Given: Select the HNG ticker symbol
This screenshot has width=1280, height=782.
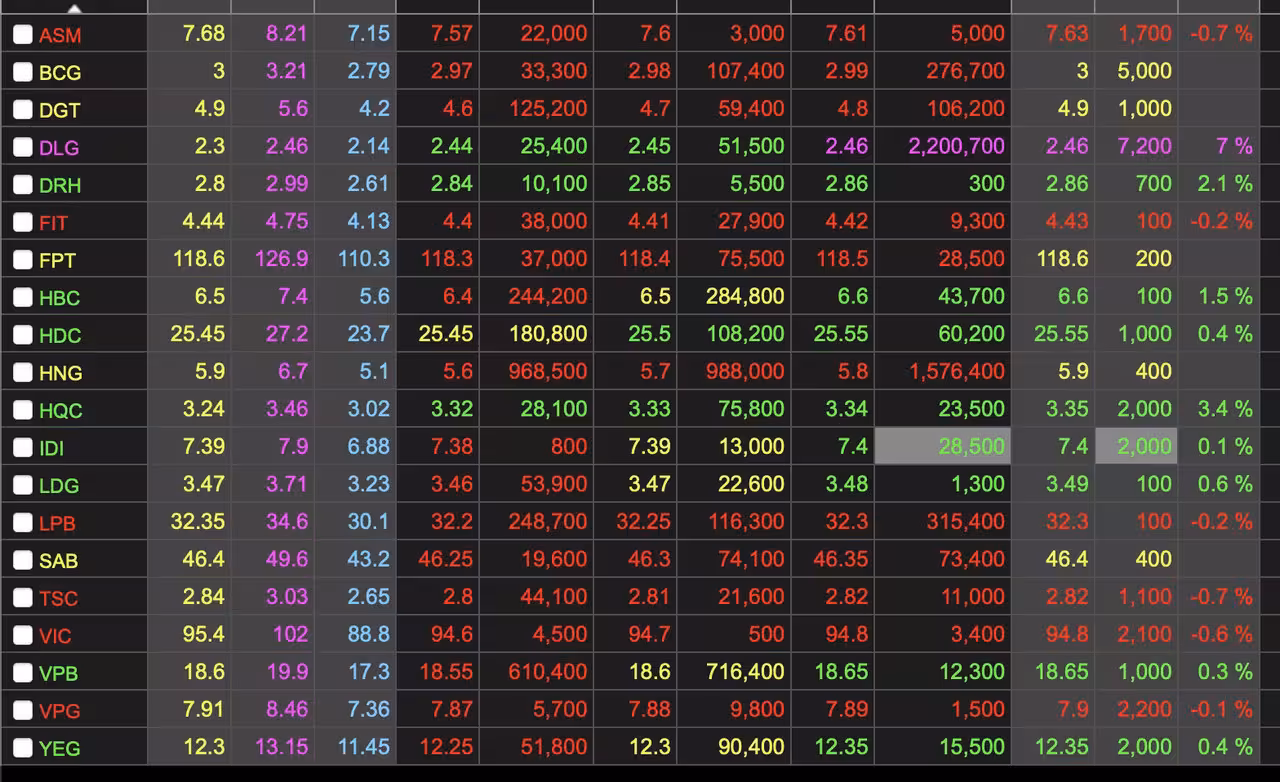Looking at the screenshot, I should [x=61, y=373].
